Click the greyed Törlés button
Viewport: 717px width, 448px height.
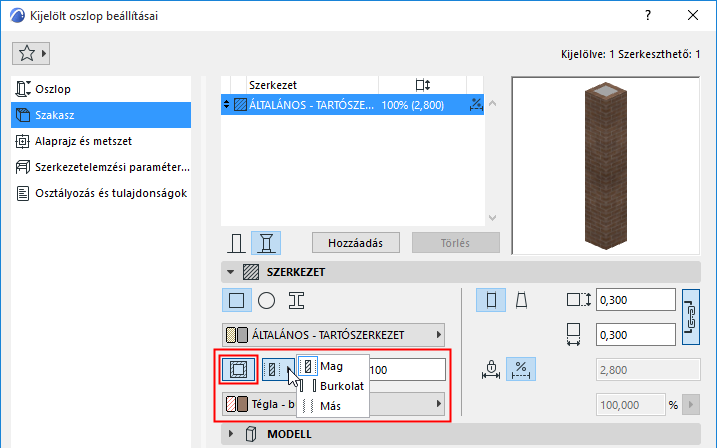click(455, 243)
